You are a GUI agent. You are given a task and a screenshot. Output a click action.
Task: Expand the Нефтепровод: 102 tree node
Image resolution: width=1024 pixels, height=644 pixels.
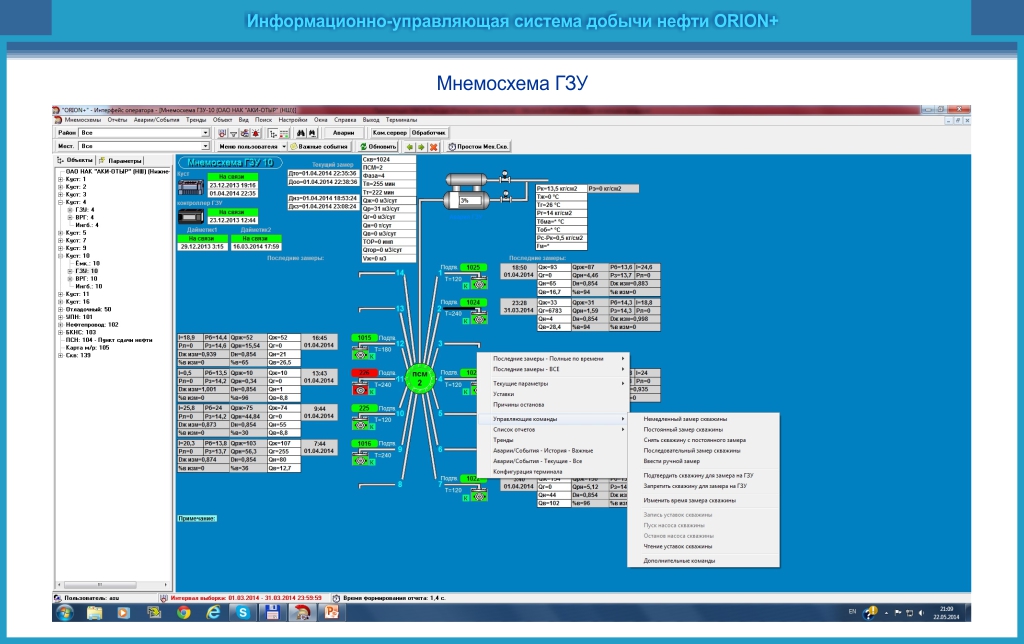click(x=61, y=325)
